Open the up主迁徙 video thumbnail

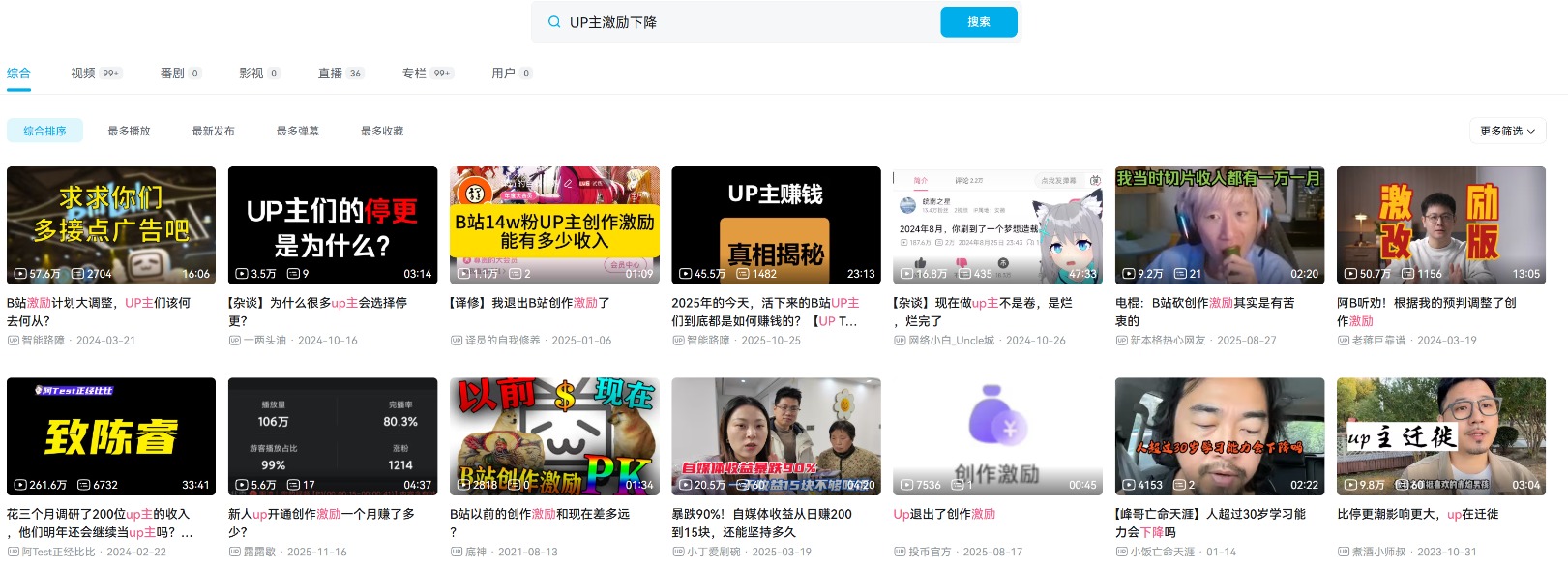click(x=1441, y=436)
